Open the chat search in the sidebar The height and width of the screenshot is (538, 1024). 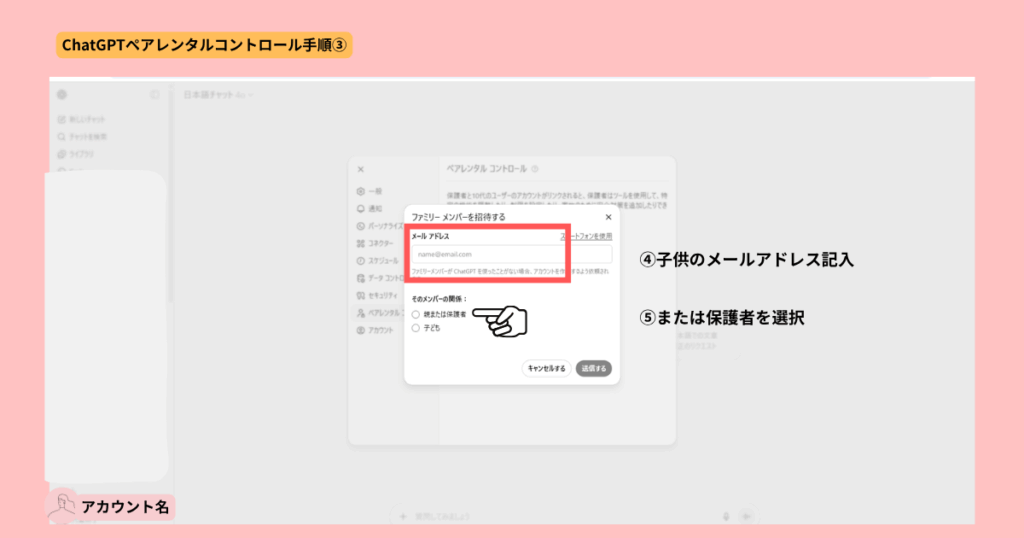point(82,136)
